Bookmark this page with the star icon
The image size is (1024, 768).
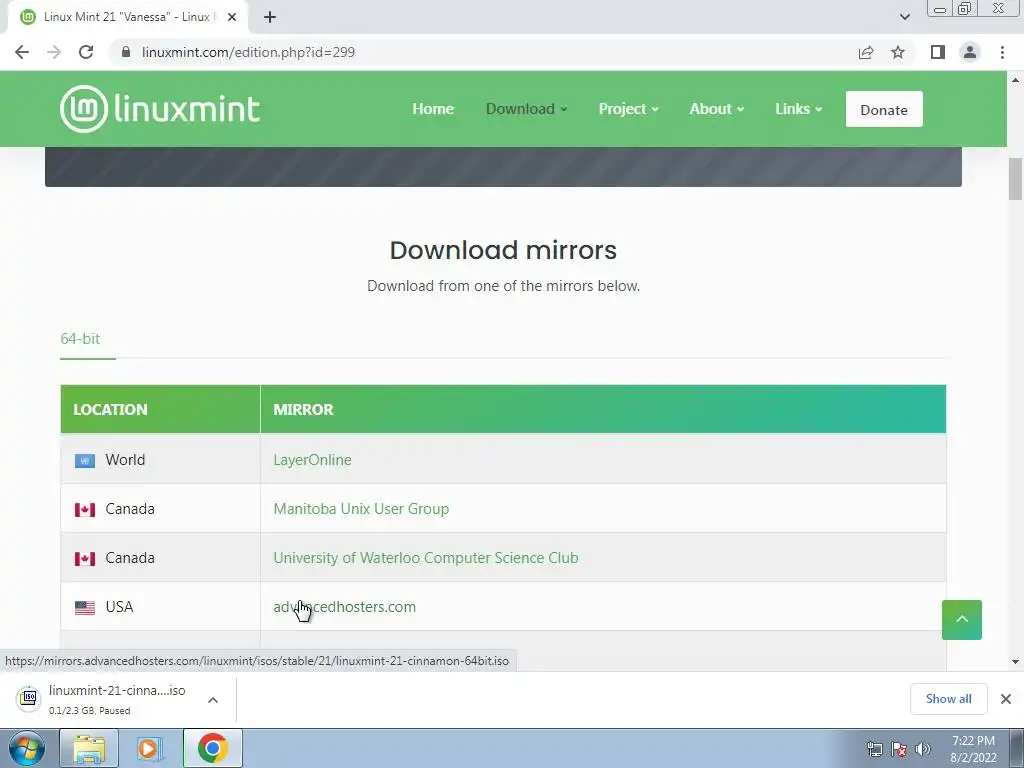pos(898,52)
